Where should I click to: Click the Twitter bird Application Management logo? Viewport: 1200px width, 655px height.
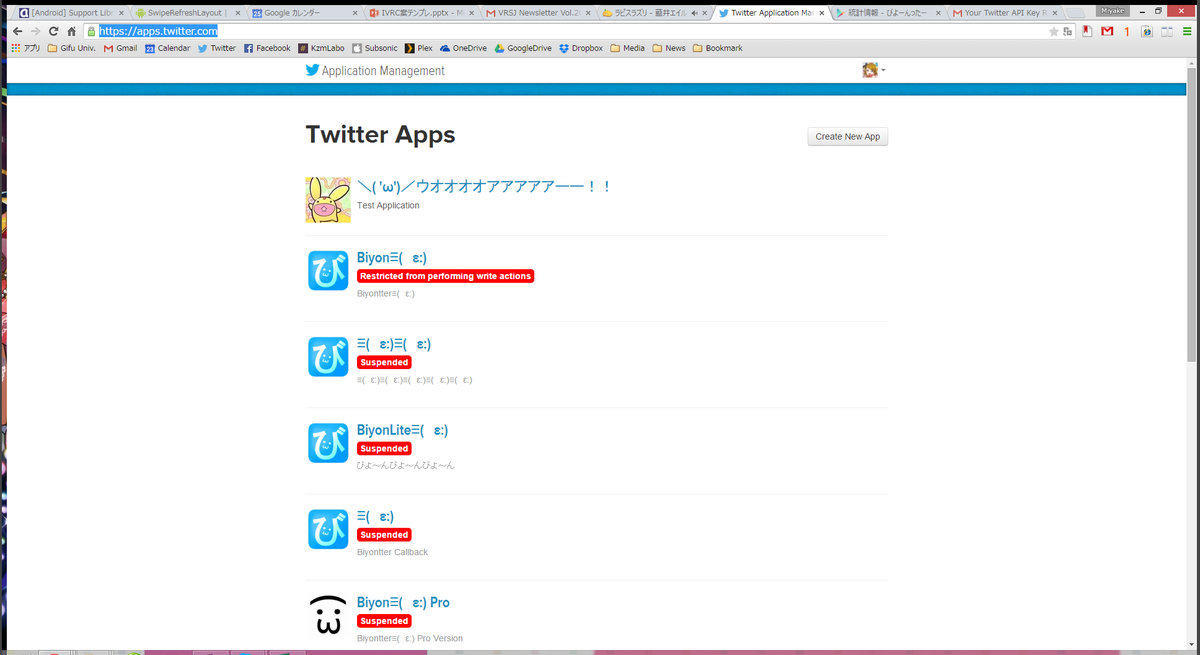[375, 71]
